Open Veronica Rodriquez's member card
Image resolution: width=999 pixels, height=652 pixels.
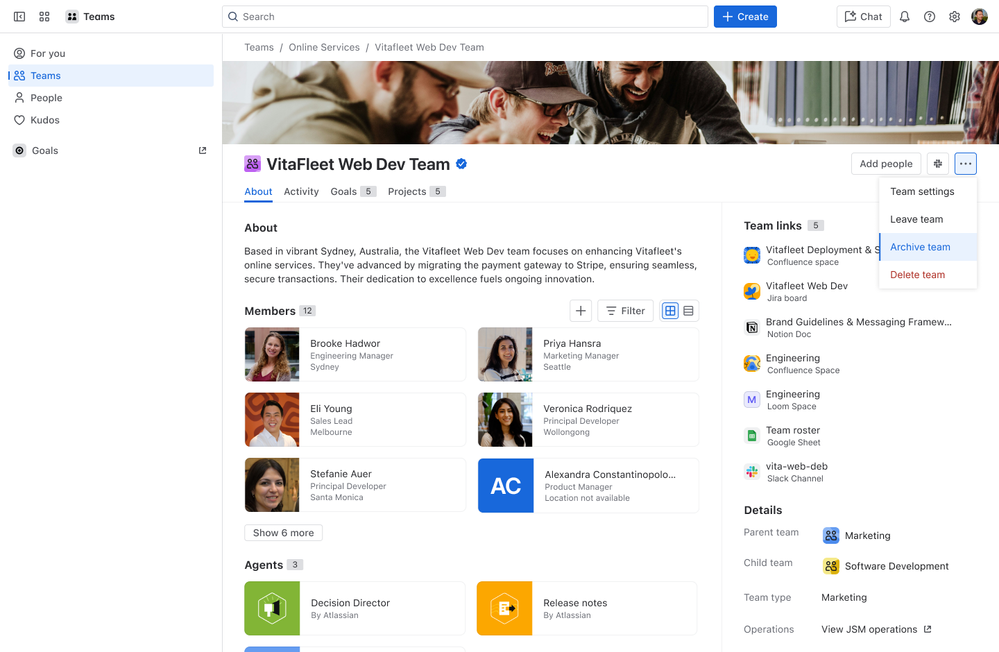[588, 419]
